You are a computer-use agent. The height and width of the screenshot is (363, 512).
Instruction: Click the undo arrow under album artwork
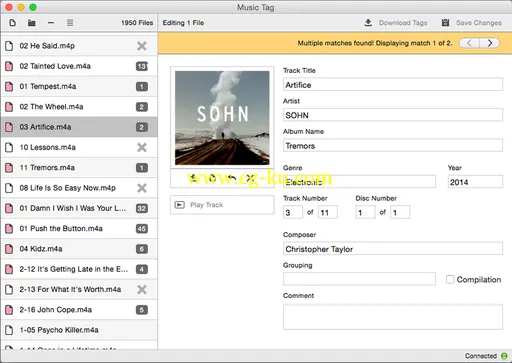pos(231,178)
